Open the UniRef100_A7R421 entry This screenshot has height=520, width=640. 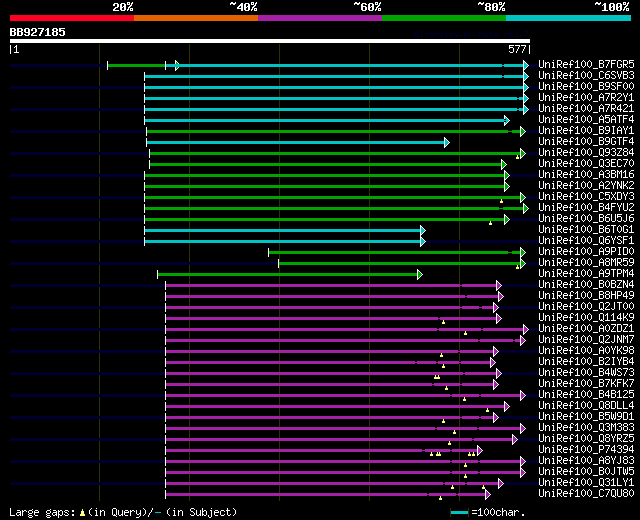click(x=586, y=109)
